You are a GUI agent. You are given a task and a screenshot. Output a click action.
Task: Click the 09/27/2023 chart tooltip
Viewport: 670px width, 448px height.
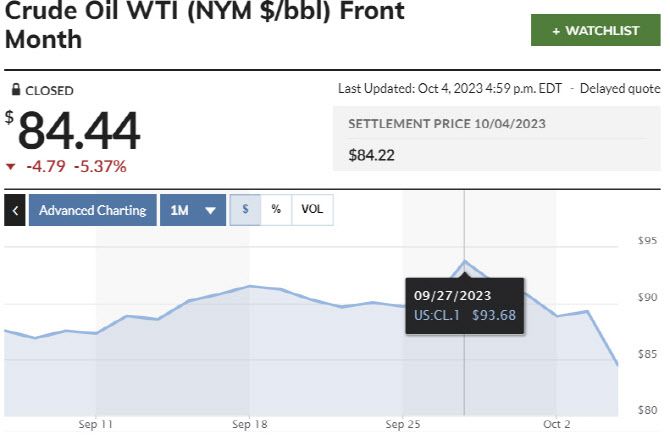(x=464, y=305)
